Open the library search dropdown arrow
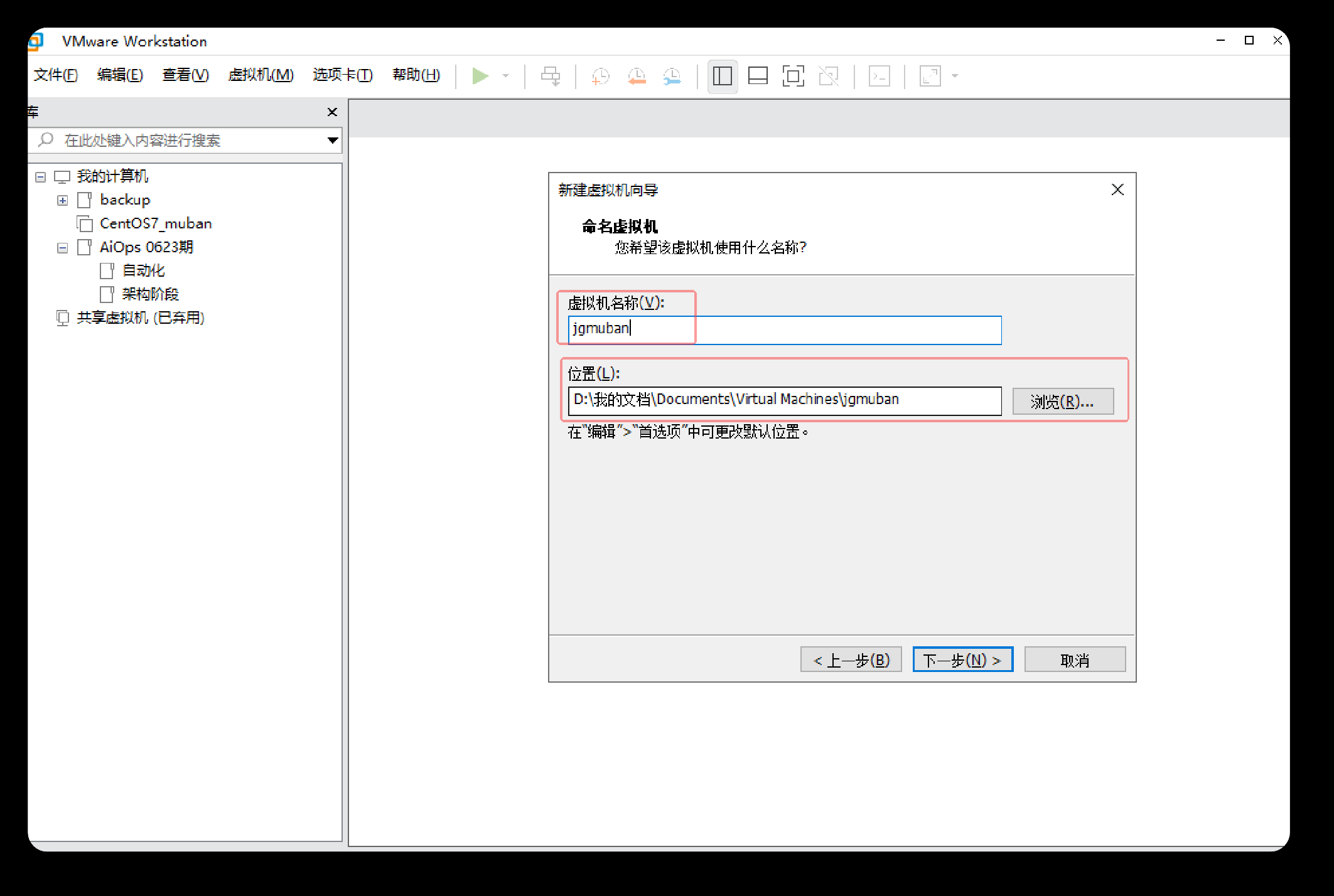 333,140
